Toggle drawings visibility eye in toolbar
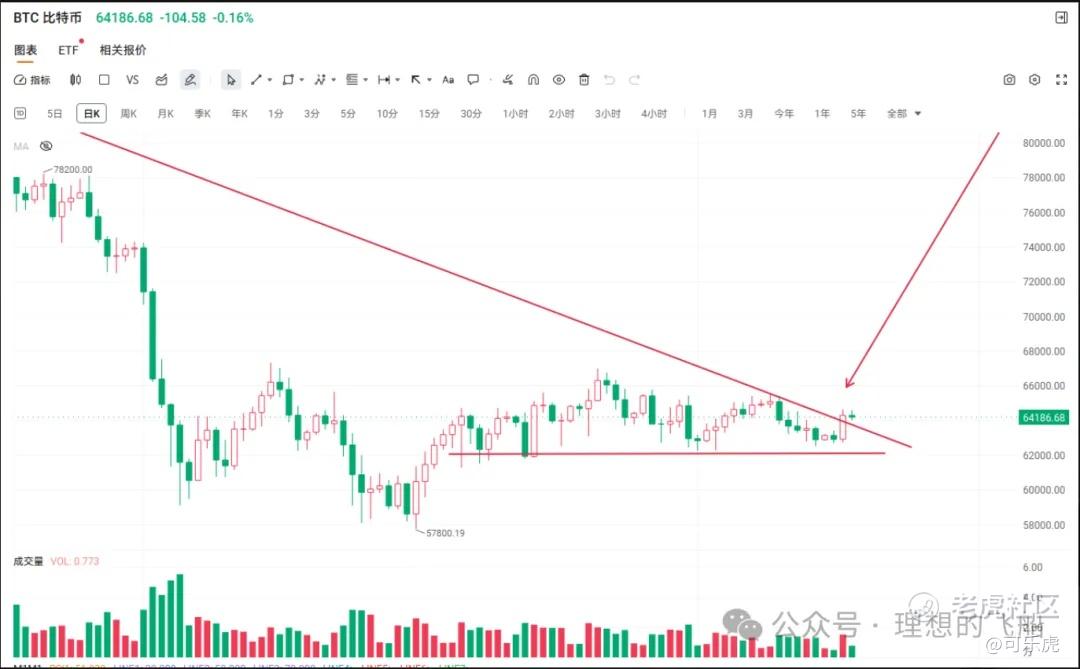1080x669 pixels. tap(559, 80)
